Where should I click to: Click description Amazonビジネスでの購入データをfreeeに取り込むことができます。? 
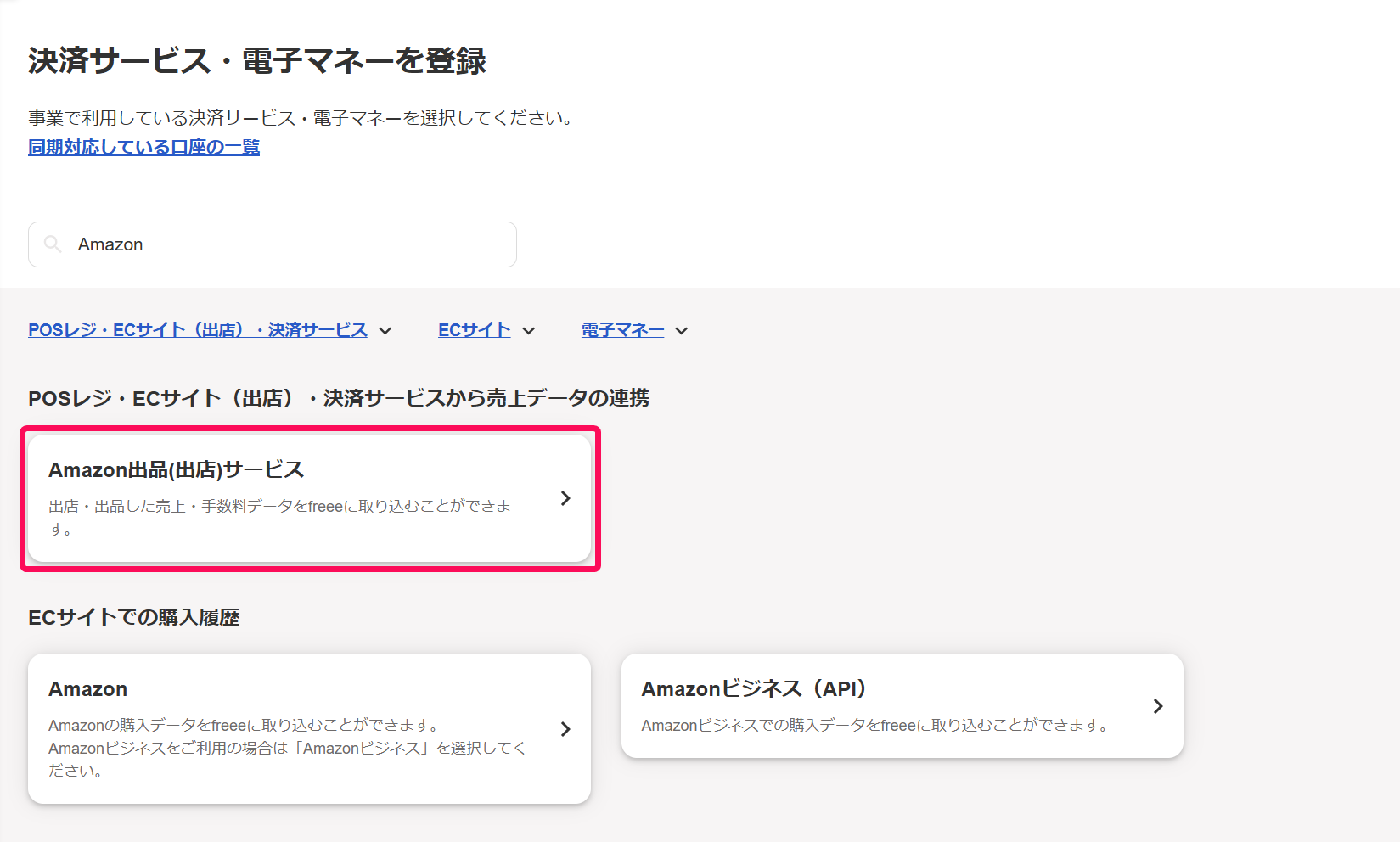(877, 725)
